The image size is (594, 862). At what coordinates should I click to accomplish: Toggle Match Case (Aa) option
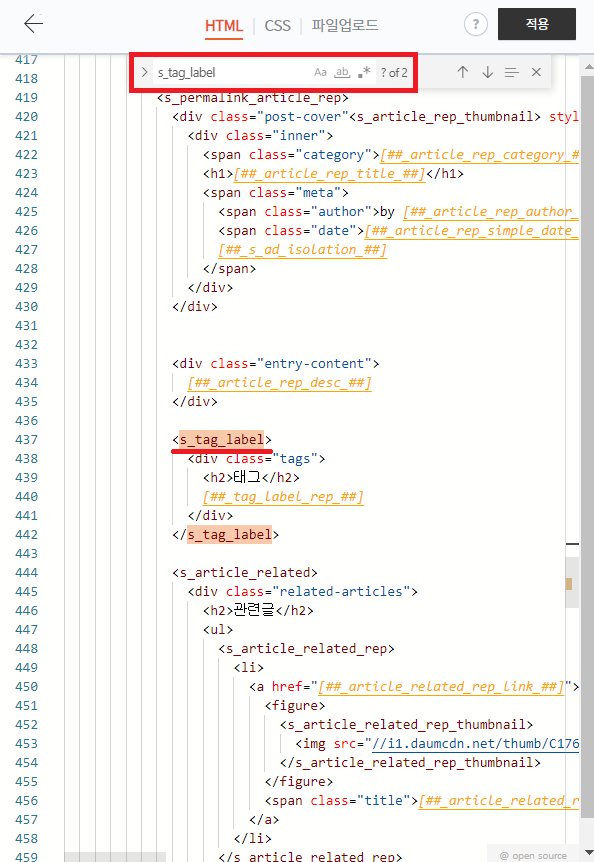tap(320, 72)
